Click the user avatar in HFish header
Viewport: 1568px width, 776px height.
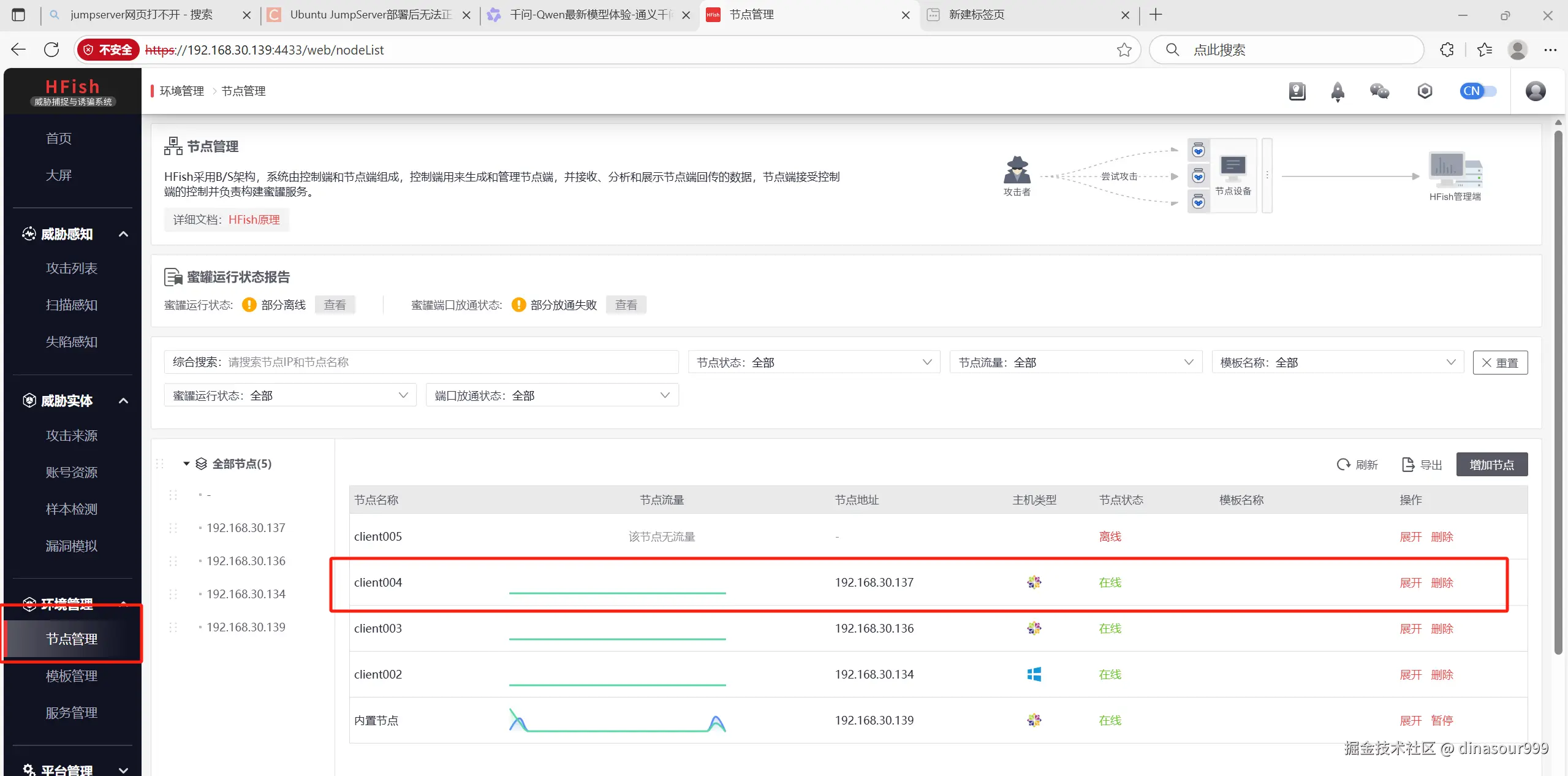[1535, 91]
